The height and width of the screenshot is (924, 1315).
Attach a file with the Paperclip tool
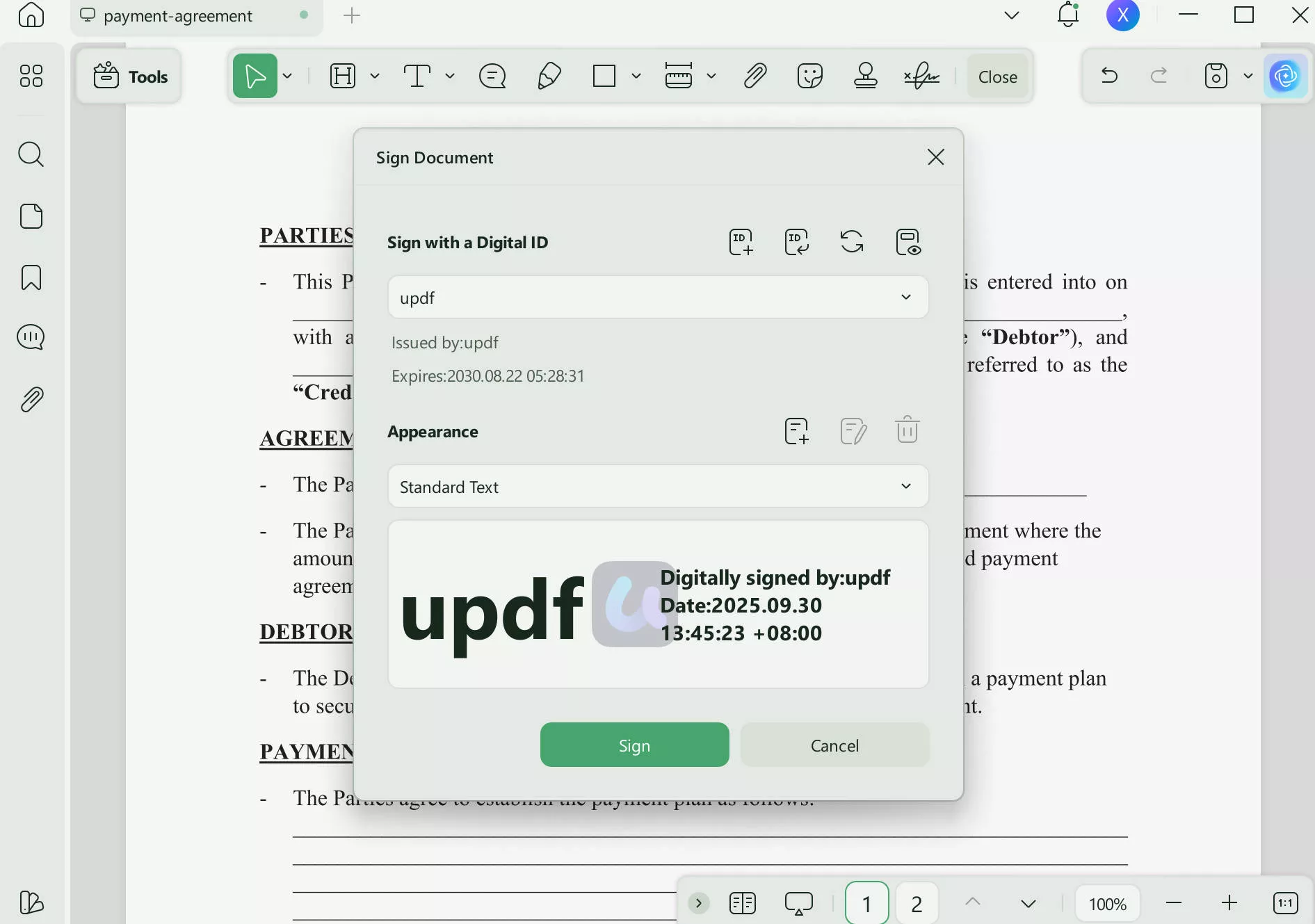click(756, 76)
